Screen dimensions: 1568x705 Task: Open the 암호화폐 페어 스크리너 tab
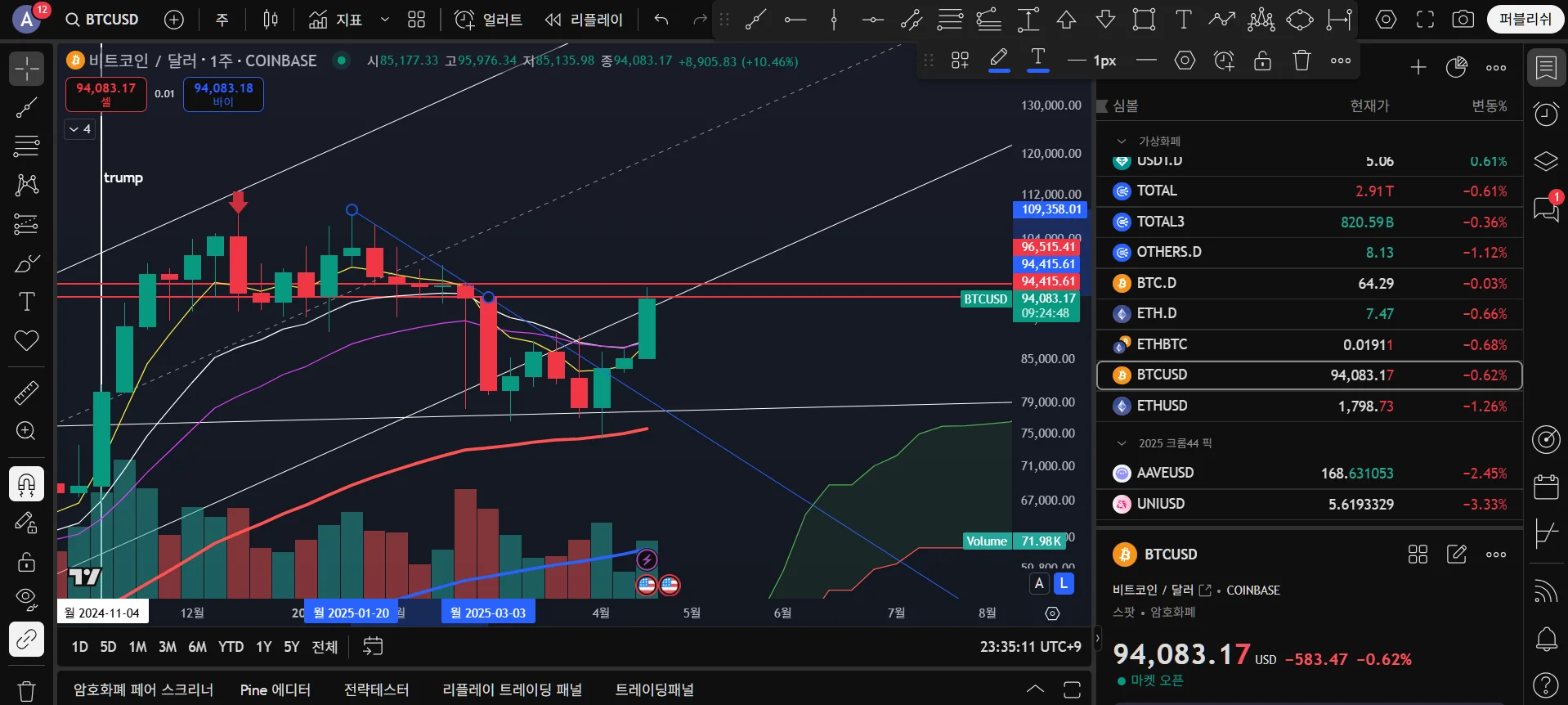(143, 689)
